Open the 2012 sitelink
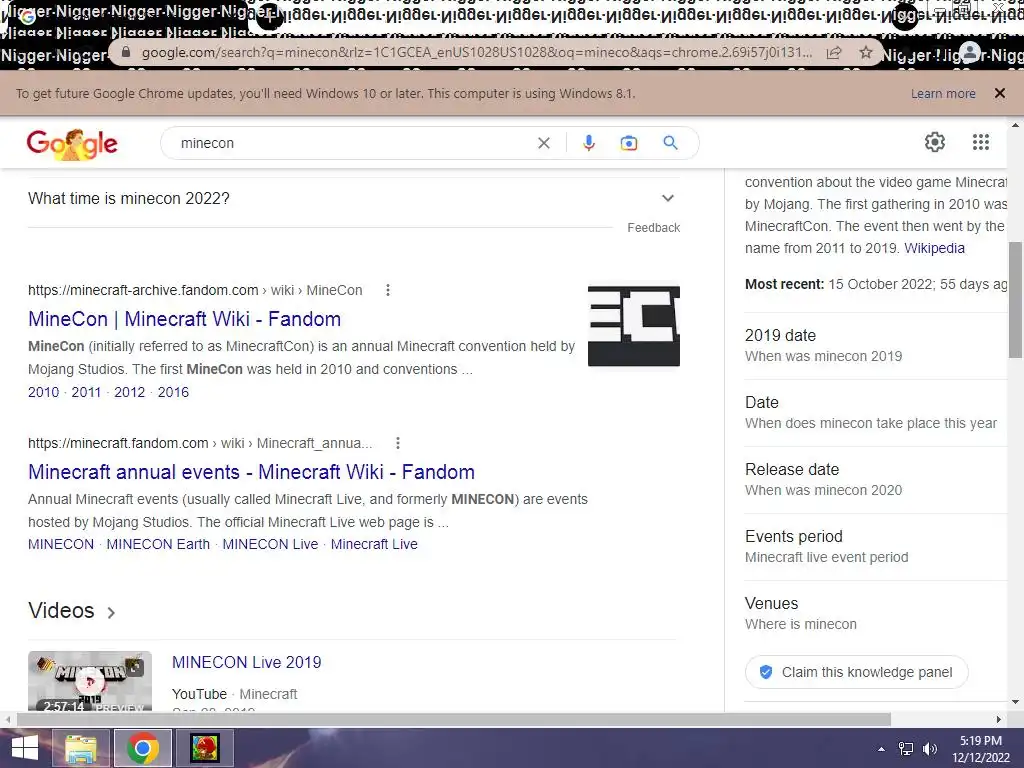 [x=129, y=392]
